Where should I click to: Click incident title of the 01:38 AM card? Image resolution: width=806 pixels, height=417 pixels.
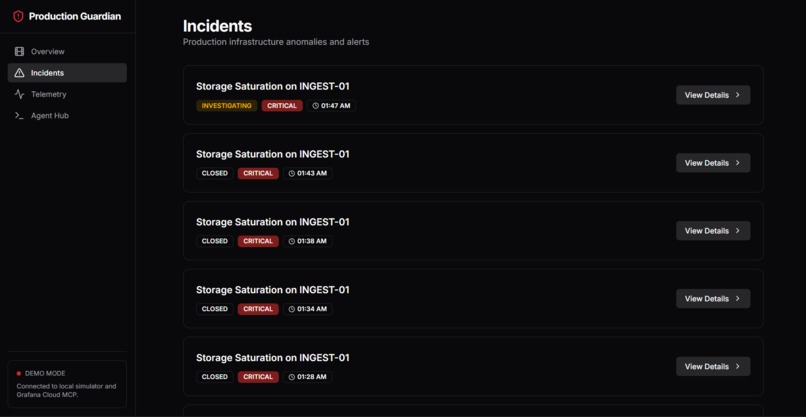click(x=272, y=222)
